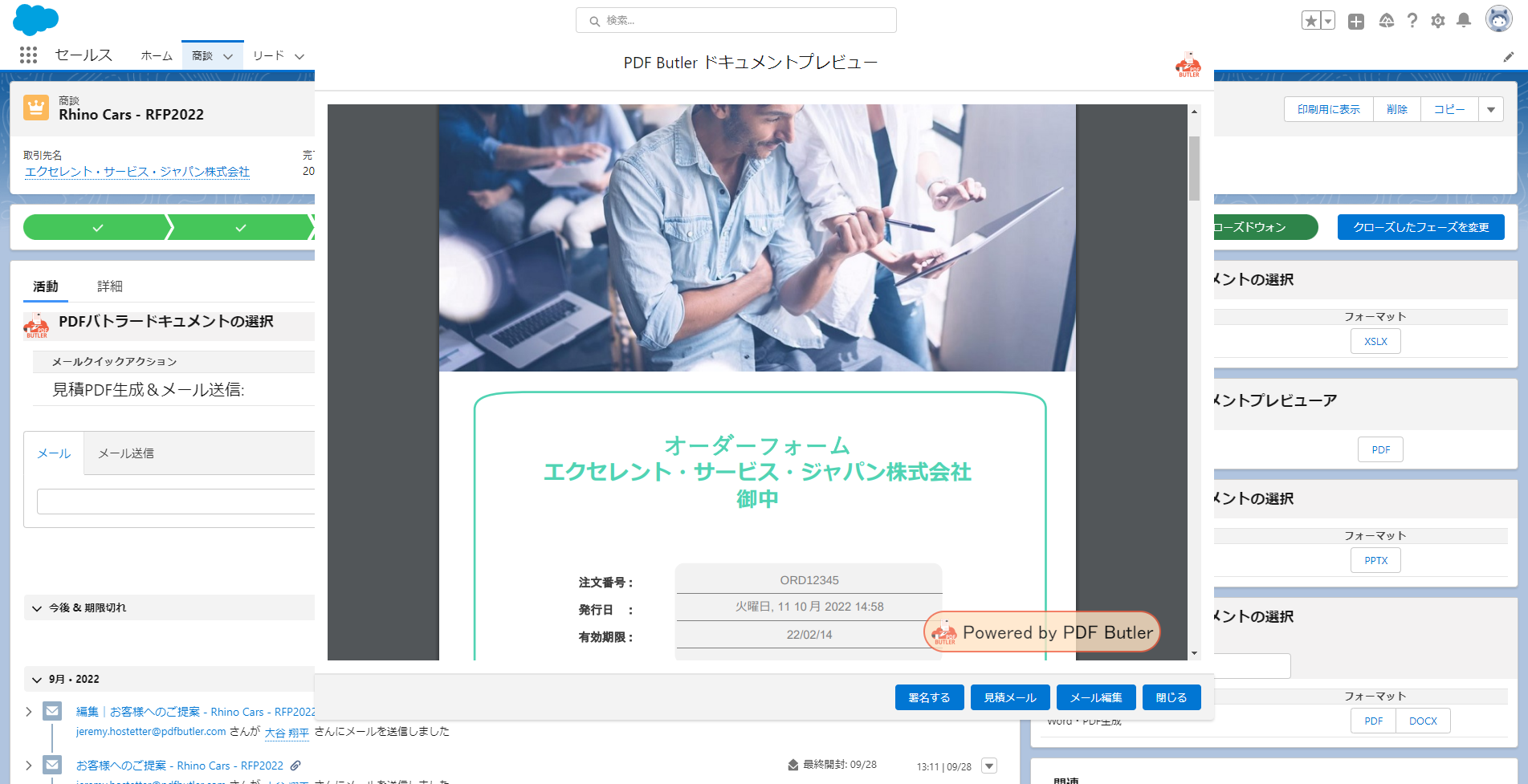The image size is (1528, 784).
Task: Expand the リード tab dropdown chevron
Action: pyautogui.click(x=299, y=56)
